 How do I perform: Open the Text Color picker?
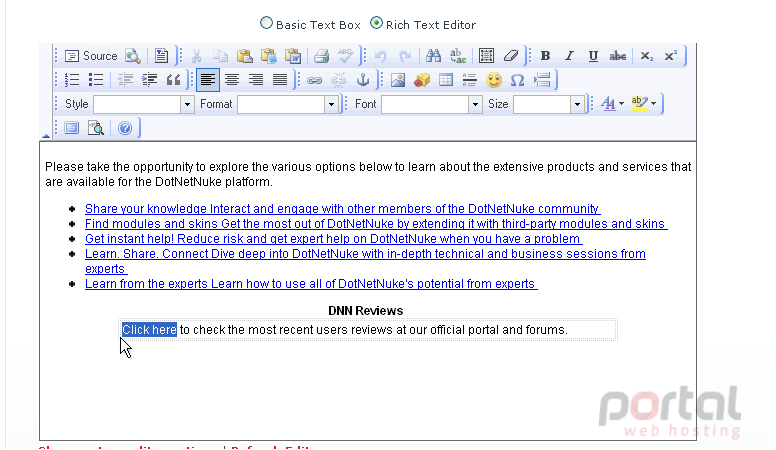tap(612, 103)
